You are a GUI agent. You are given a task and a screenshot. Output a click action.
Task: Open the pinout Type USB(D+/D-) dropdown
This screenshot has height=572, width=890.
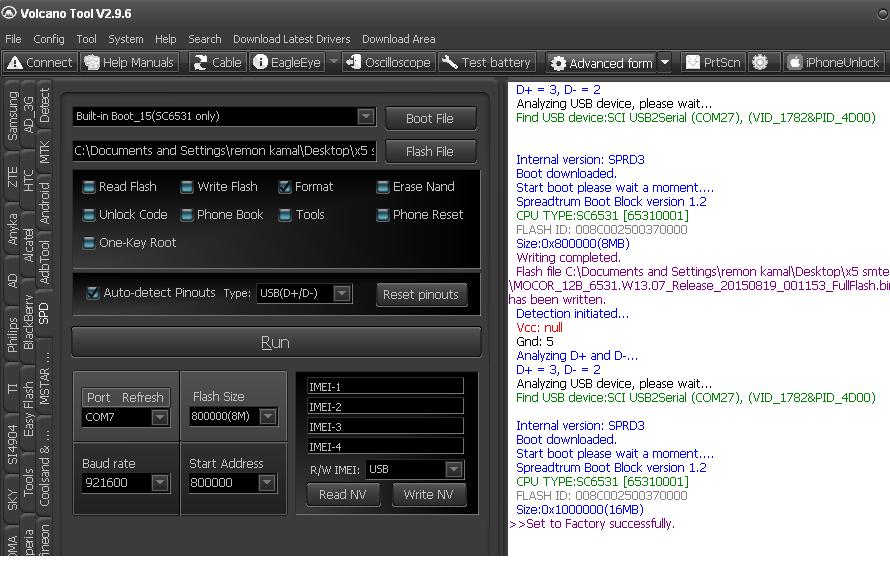tap(342, 293)
